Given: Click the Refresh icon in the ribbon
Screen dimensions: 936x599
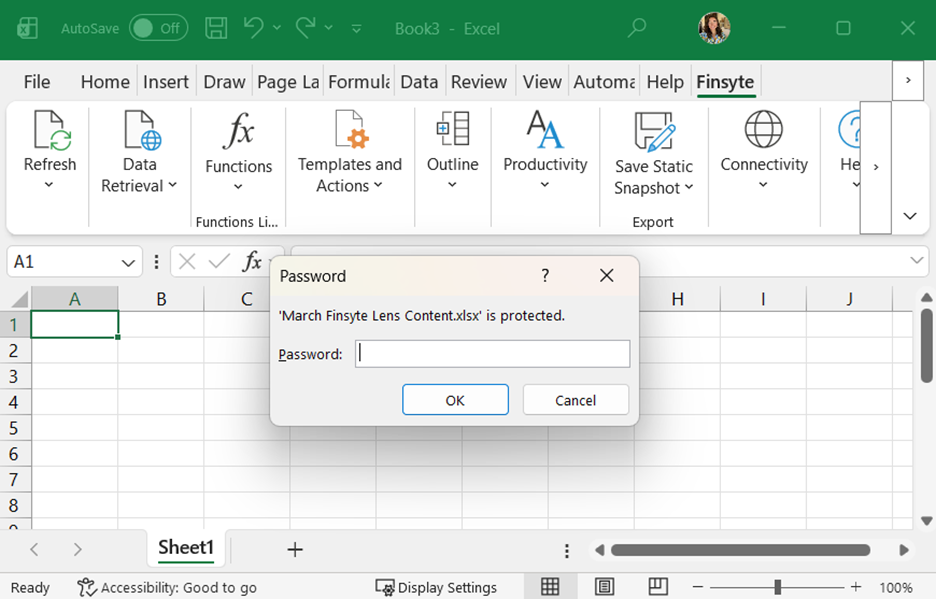Looking at the screenshot, I should click(x=50, y=132).
